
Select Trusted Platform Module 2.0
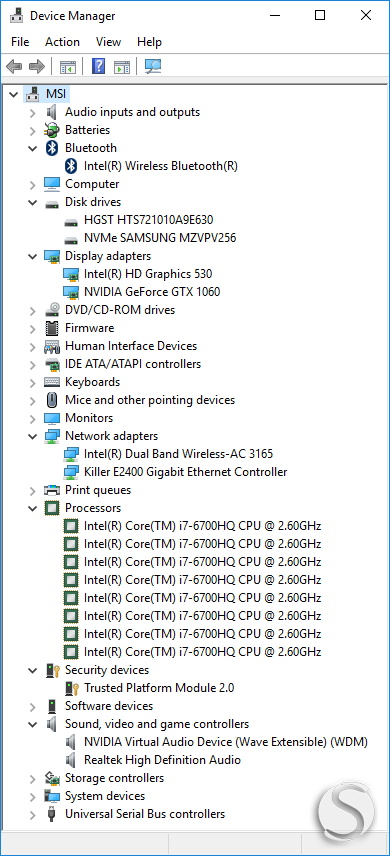[159, 688]
